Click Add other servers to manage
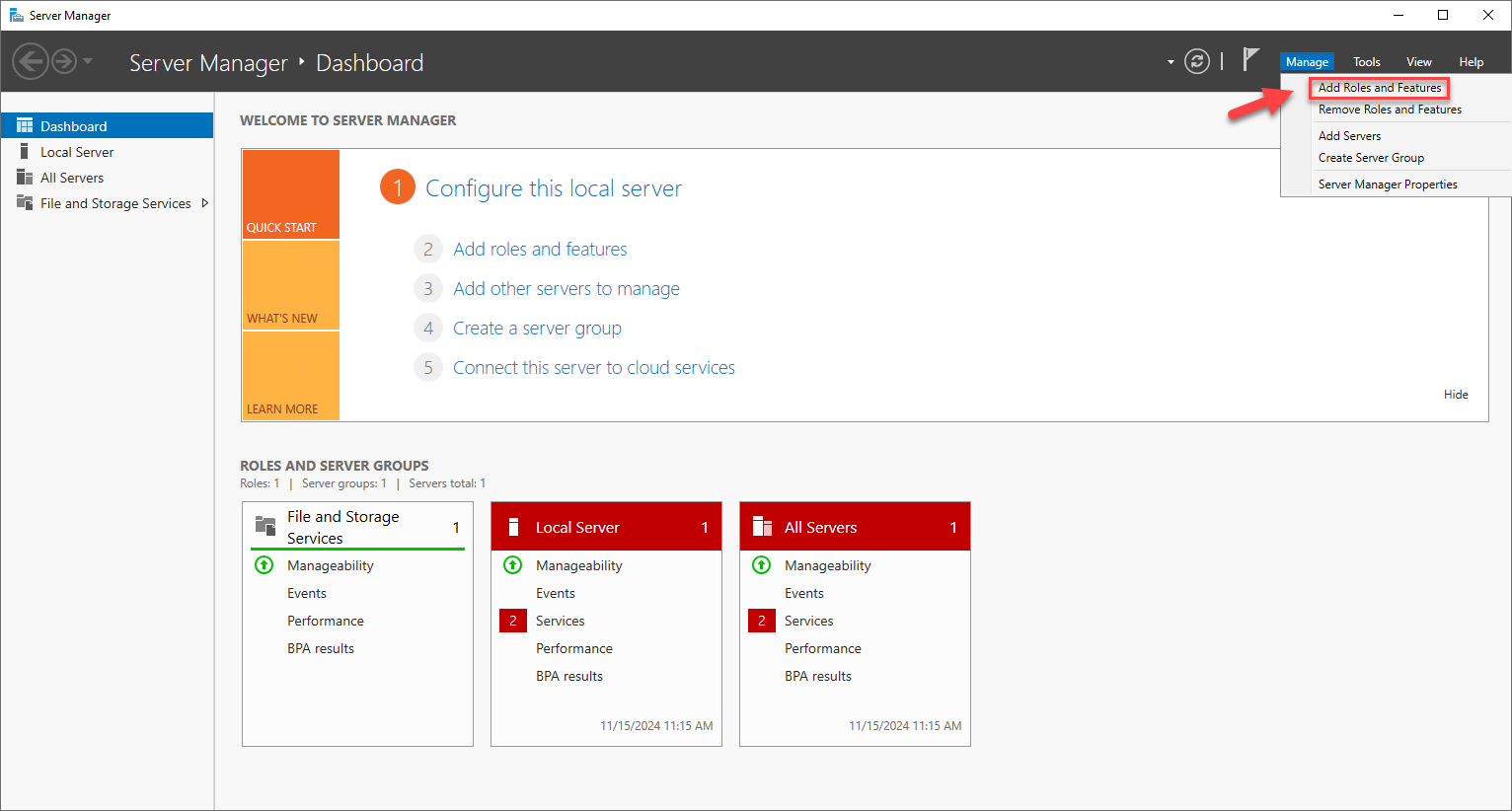 [x=566, y=288]
